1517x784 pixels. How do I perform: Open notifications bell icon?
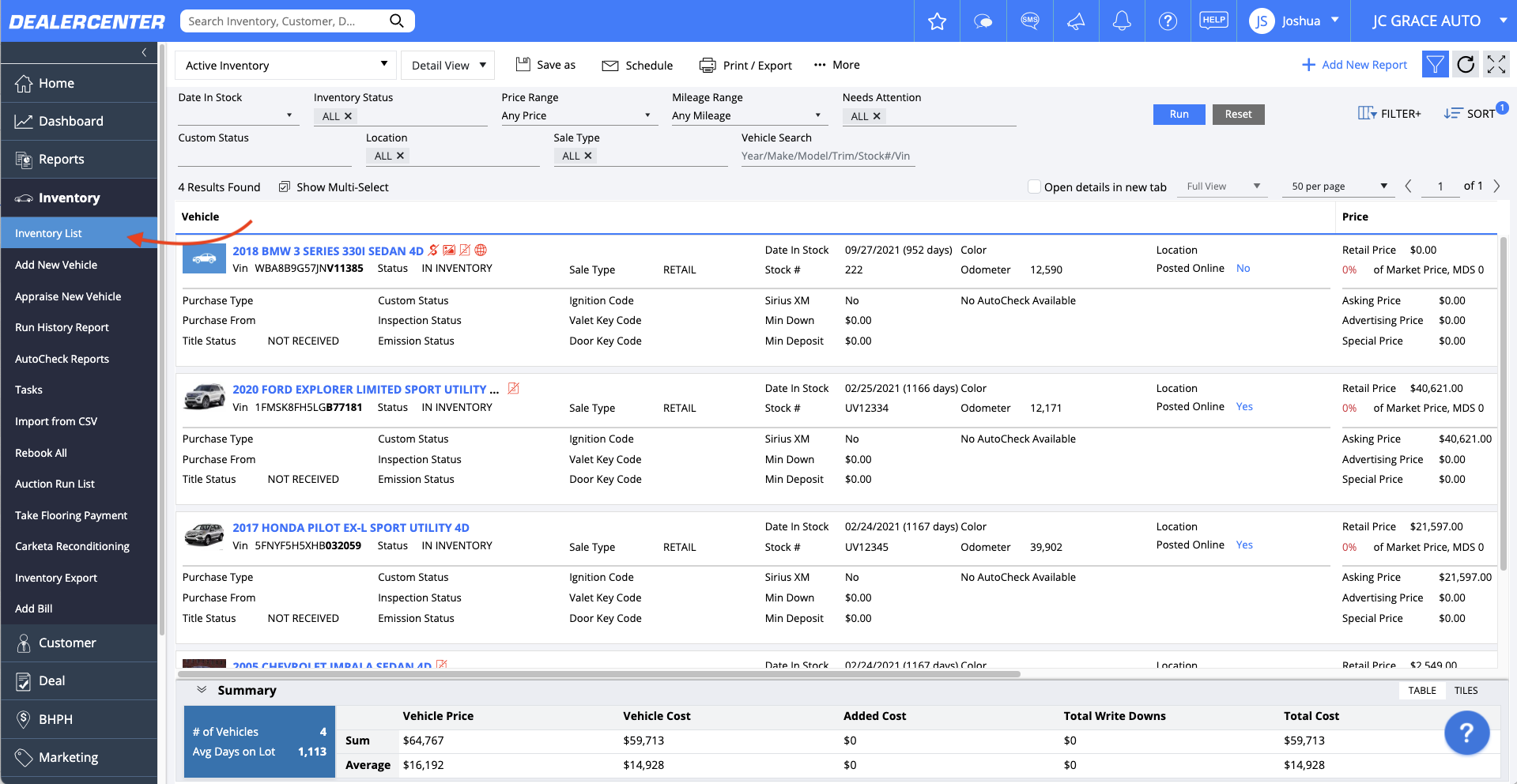pyautogui.click(x=1122, y=21)
